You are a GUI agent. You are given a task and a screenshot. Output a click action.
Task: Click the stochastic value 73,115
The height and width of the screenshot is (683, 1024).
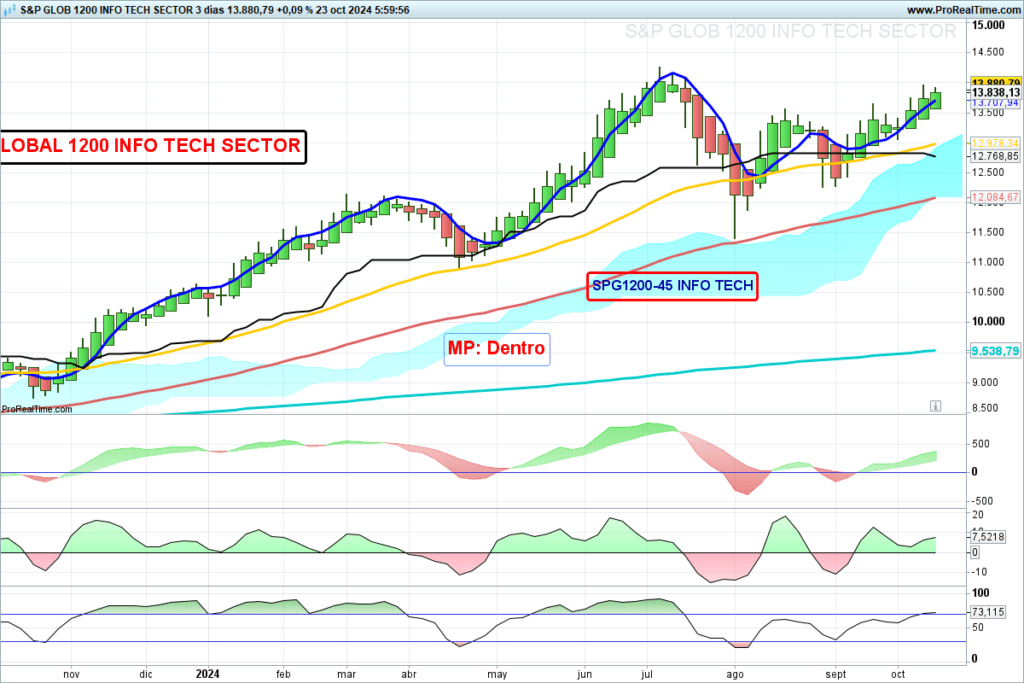click(988, 612)
